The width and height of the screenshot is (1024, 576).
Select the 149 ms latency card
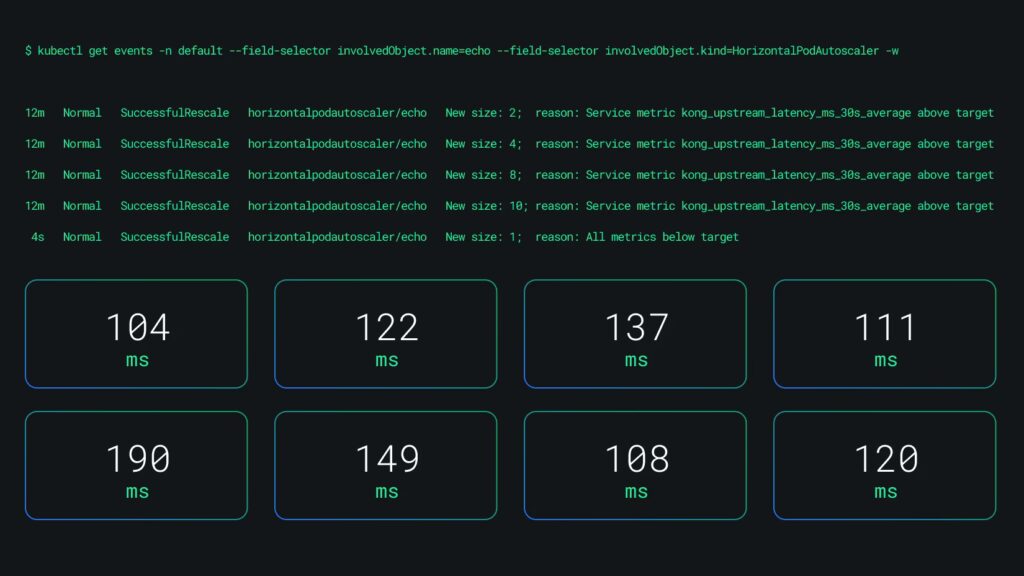click(x=386, y=466)
